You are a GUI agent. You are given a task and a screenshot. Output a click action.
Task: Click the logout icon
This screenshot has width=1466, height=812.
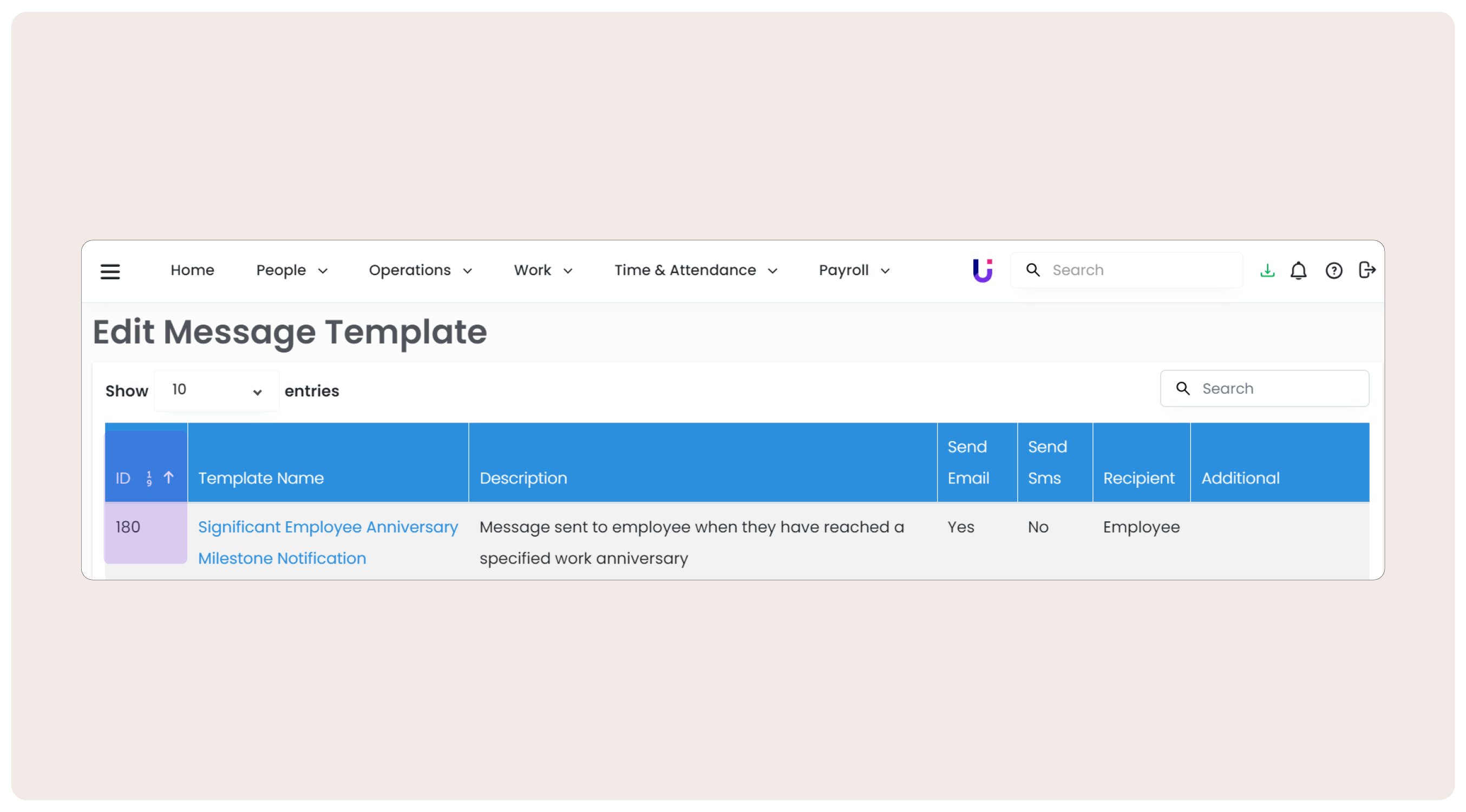pos(1366,270)
